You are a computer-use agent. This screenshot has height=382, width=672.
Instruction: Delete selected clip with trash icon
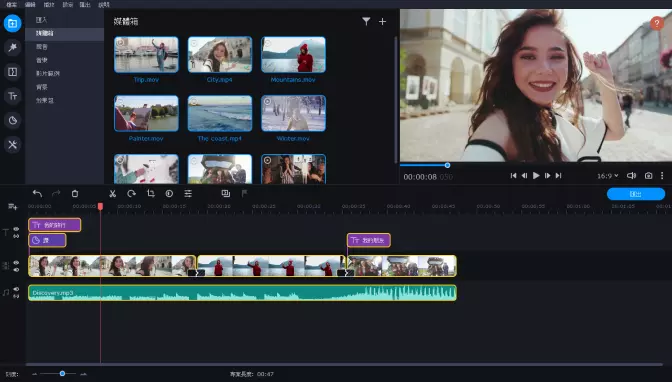[x=75, y=194]
